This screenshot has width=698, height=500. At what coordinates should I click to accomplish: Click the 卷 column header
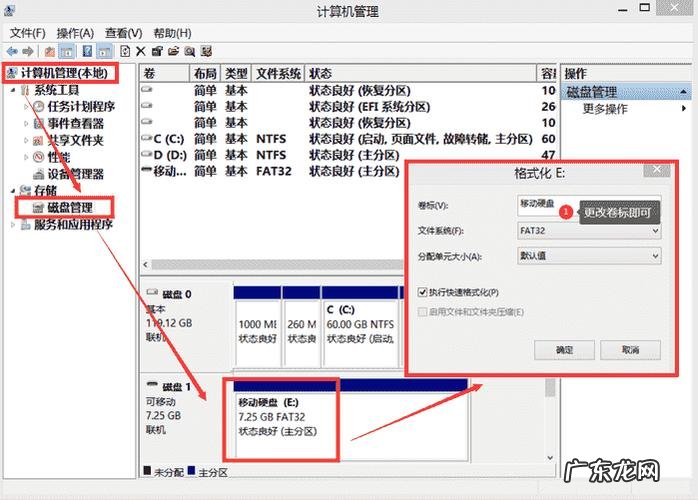click(165, 73)
